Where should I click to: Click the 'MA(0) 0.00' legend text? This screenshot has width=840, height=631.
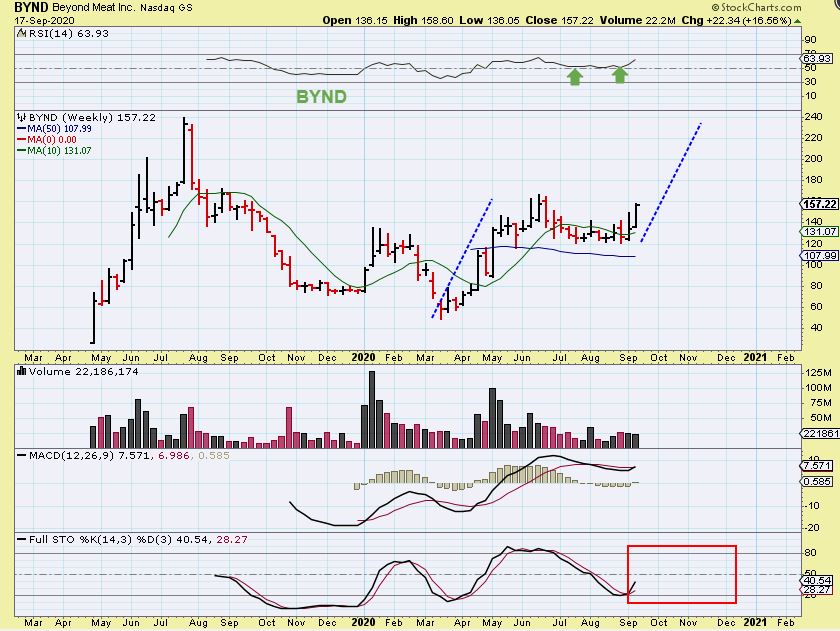click(52, 140)
